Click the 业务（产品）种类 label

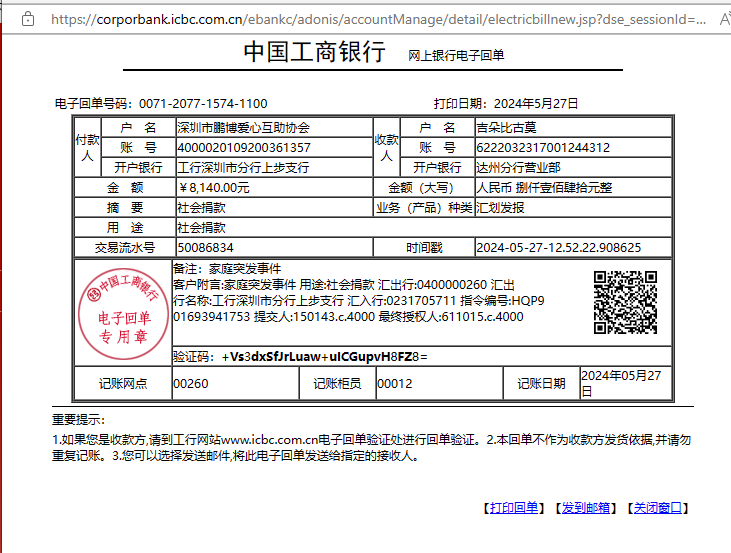point(424,208)
